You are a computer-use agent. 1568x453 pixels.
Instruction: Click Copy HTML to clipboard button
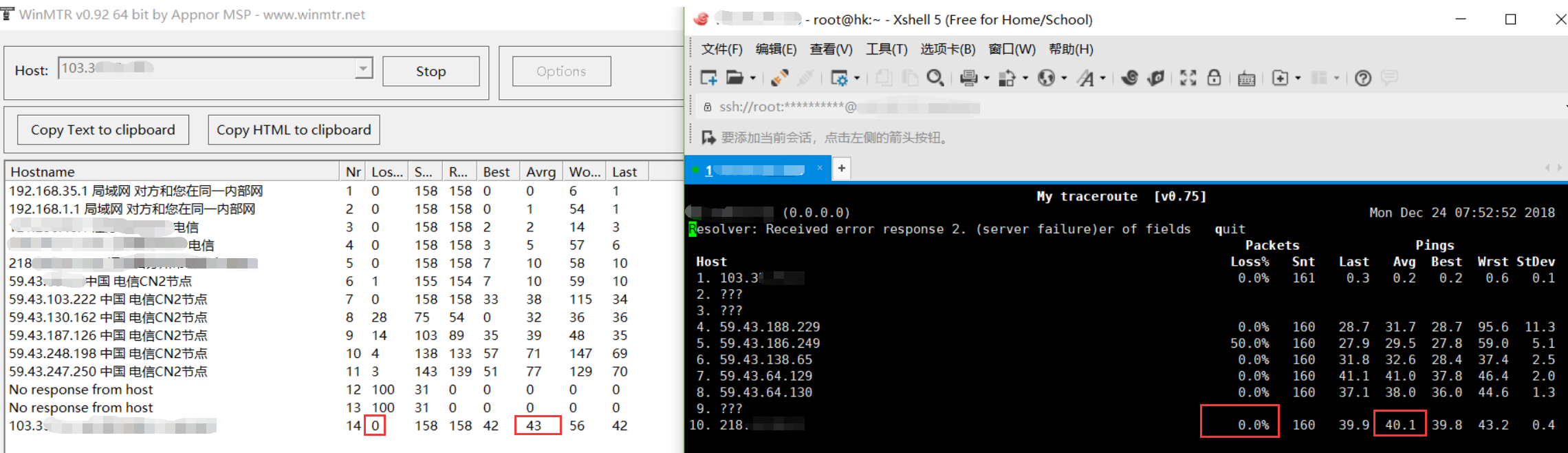coord(294,129)
